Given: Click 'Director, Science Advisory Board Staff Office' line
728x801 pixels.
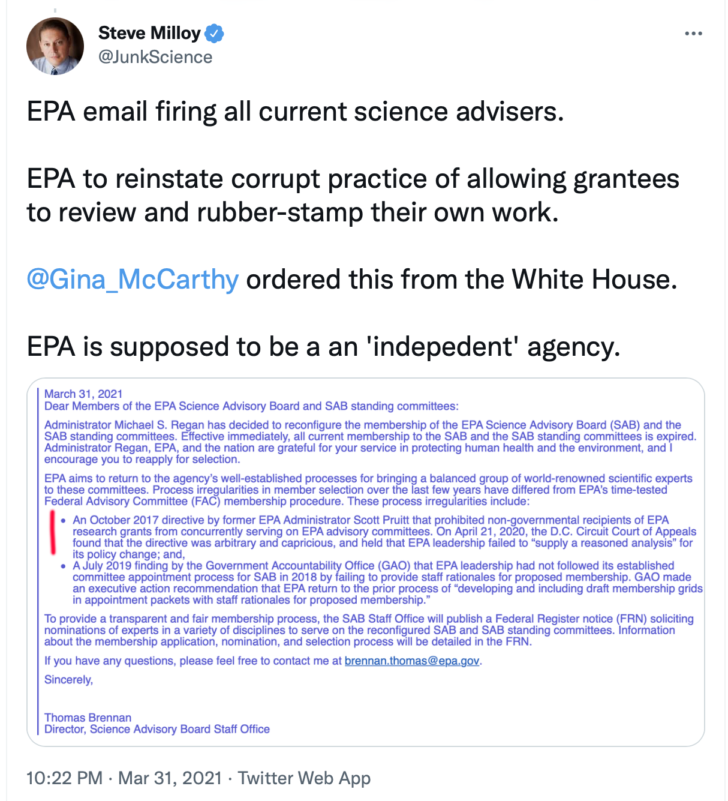Looking at the screenshot, I should (157, 729).
